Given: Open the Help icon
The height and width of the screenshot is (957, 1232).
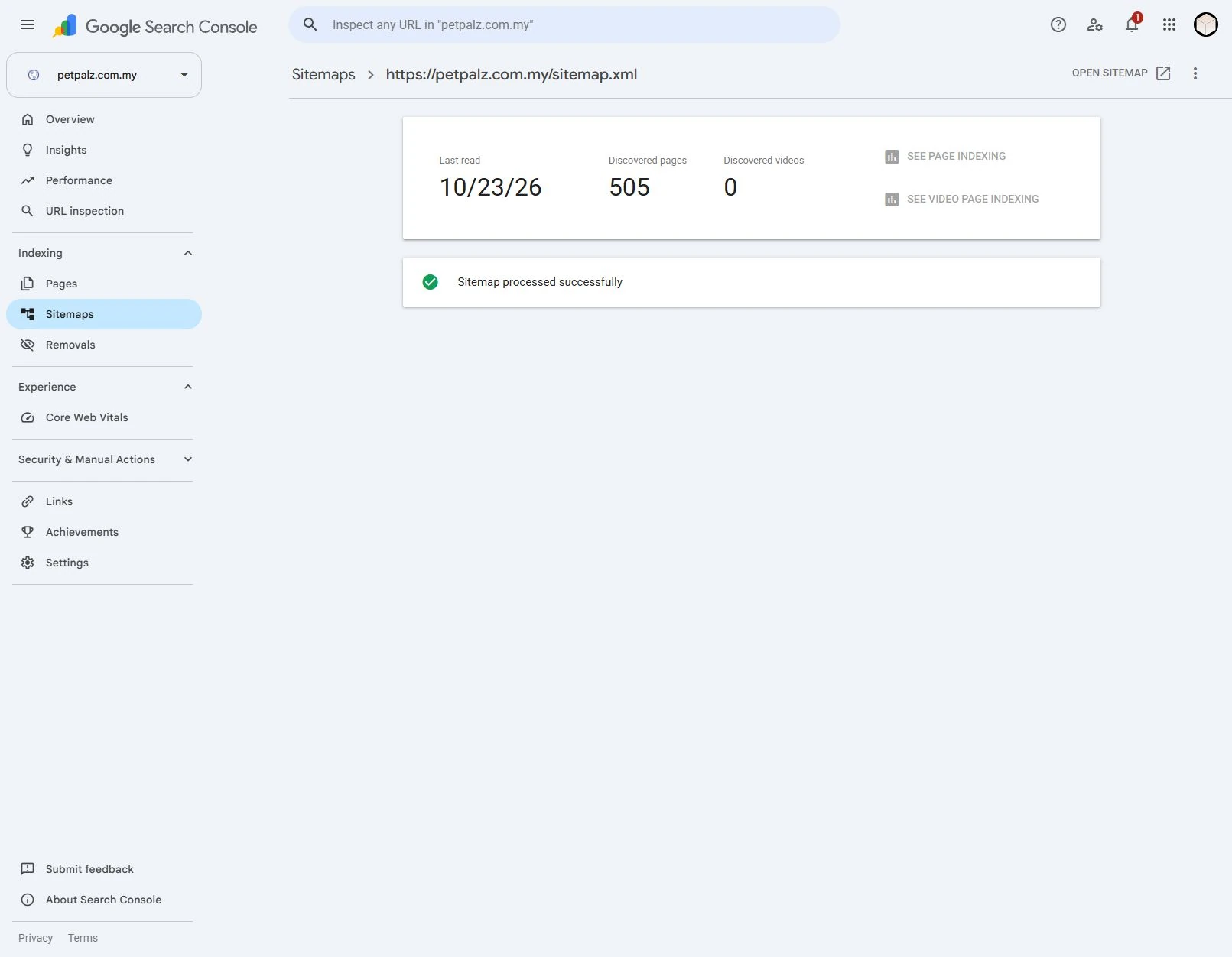Looking at the screenshot, I should (1058, 24).
